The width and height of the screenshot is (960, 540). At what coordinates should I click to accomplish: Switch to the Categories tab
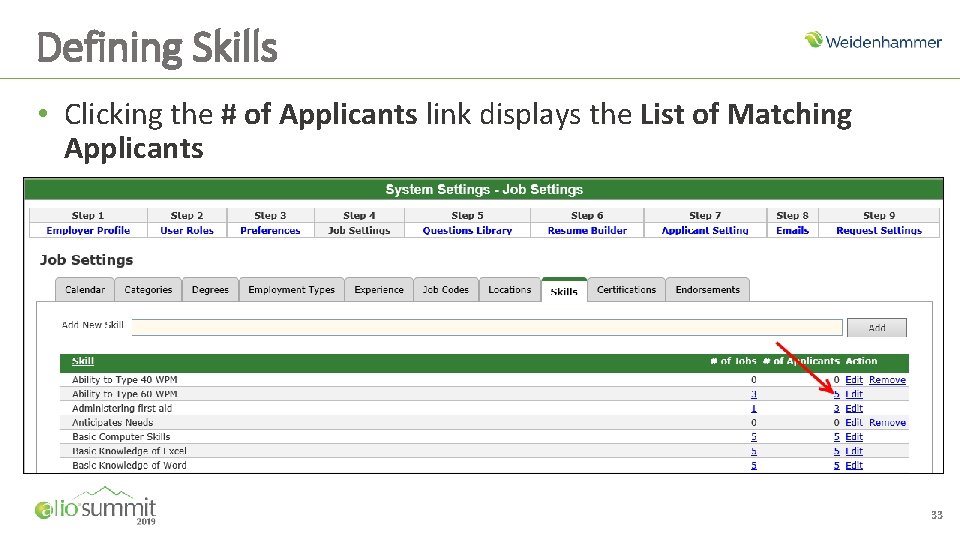[148, 290]
